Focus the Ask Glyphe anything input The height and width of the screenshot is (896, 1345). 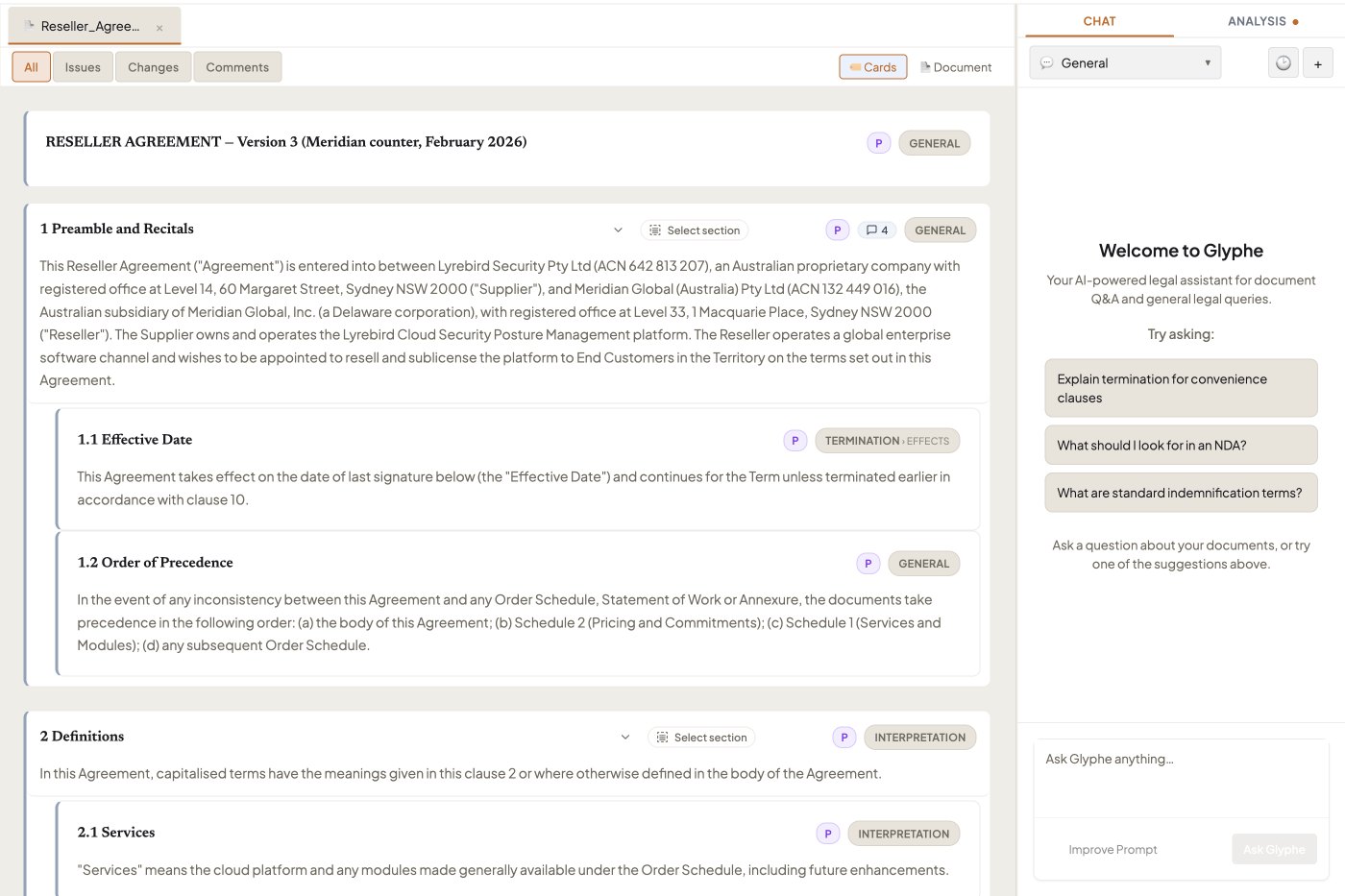pos(1181,779)
